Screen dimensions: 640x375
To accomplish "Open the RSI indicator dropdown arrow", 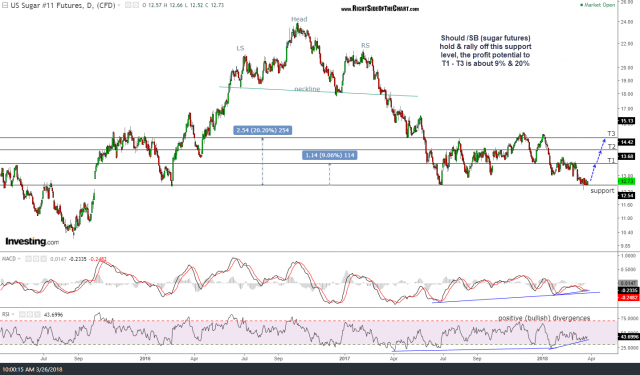I will click(x=13, y=315).
